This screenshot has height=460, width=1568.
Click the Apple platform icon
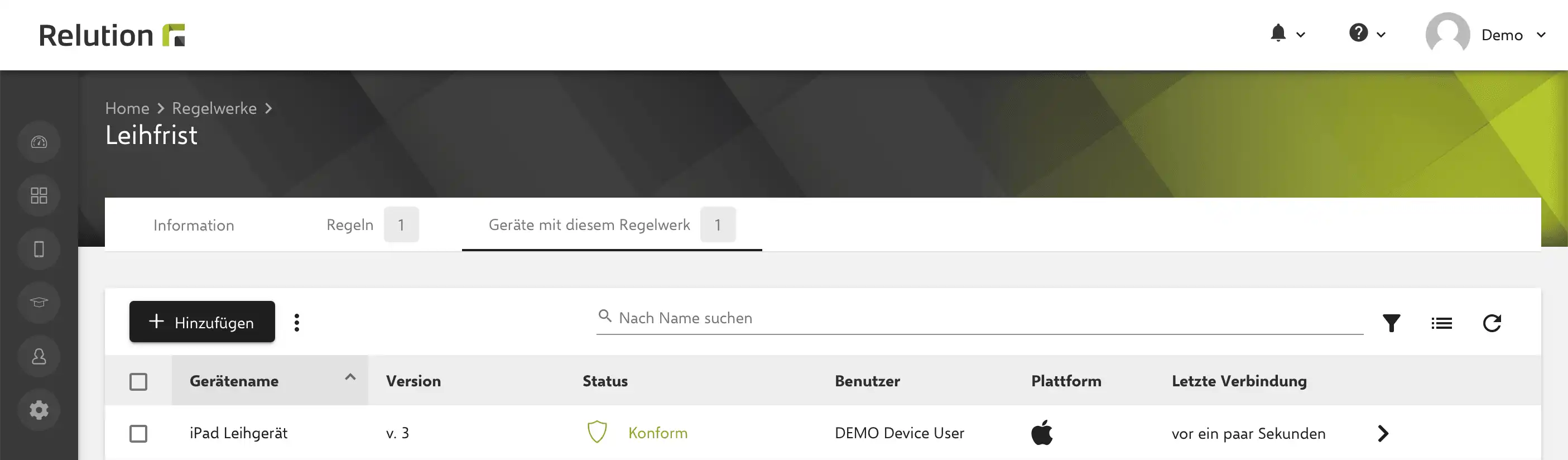[1042, 432]
